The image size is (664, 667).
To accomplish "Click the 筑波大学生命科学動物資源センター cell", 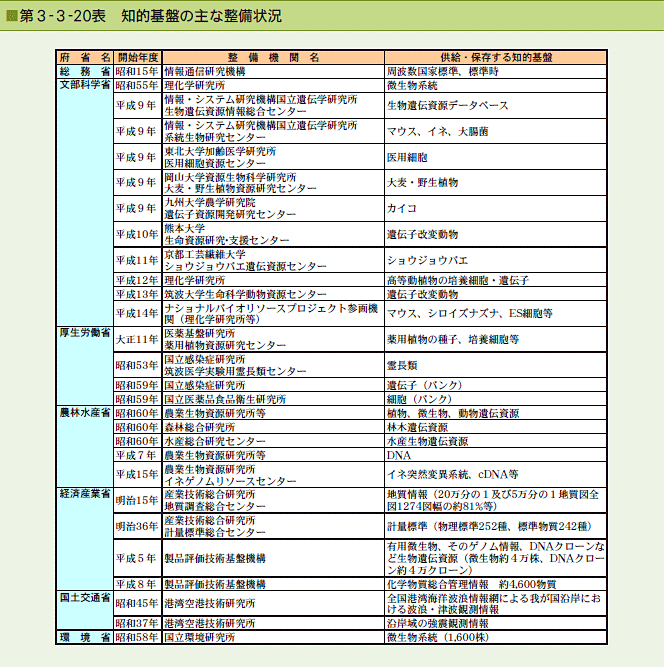I will (273, 294).
